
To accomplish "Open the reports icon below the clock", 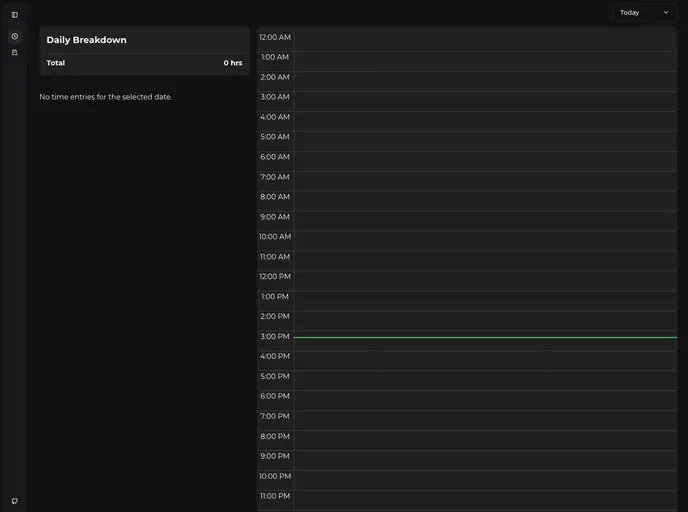I will [14, 53].
